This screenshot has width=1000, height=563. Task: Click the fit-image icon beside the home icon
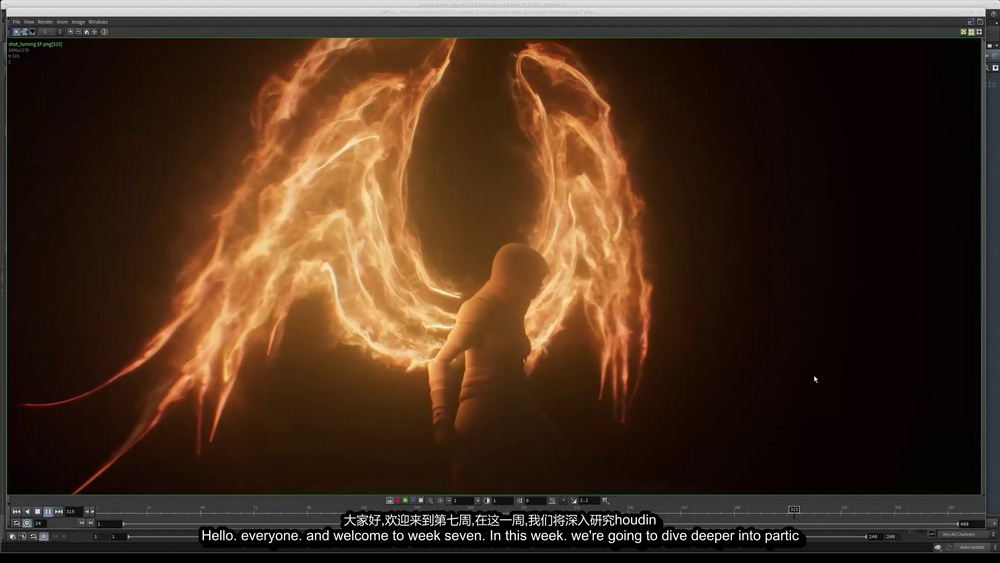point(94,32)
